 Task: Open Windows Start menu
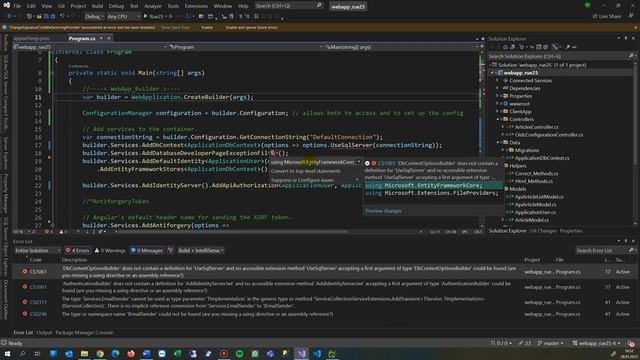tap(7, 353)
